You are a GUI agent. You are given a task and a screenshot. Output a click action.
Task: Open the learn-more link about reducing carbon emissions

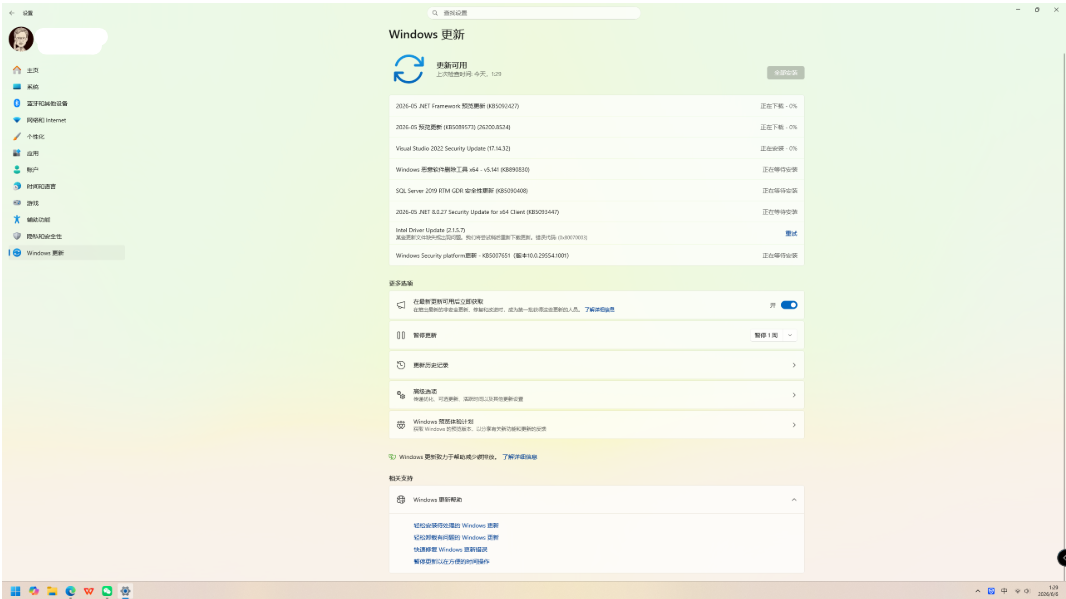519,457
